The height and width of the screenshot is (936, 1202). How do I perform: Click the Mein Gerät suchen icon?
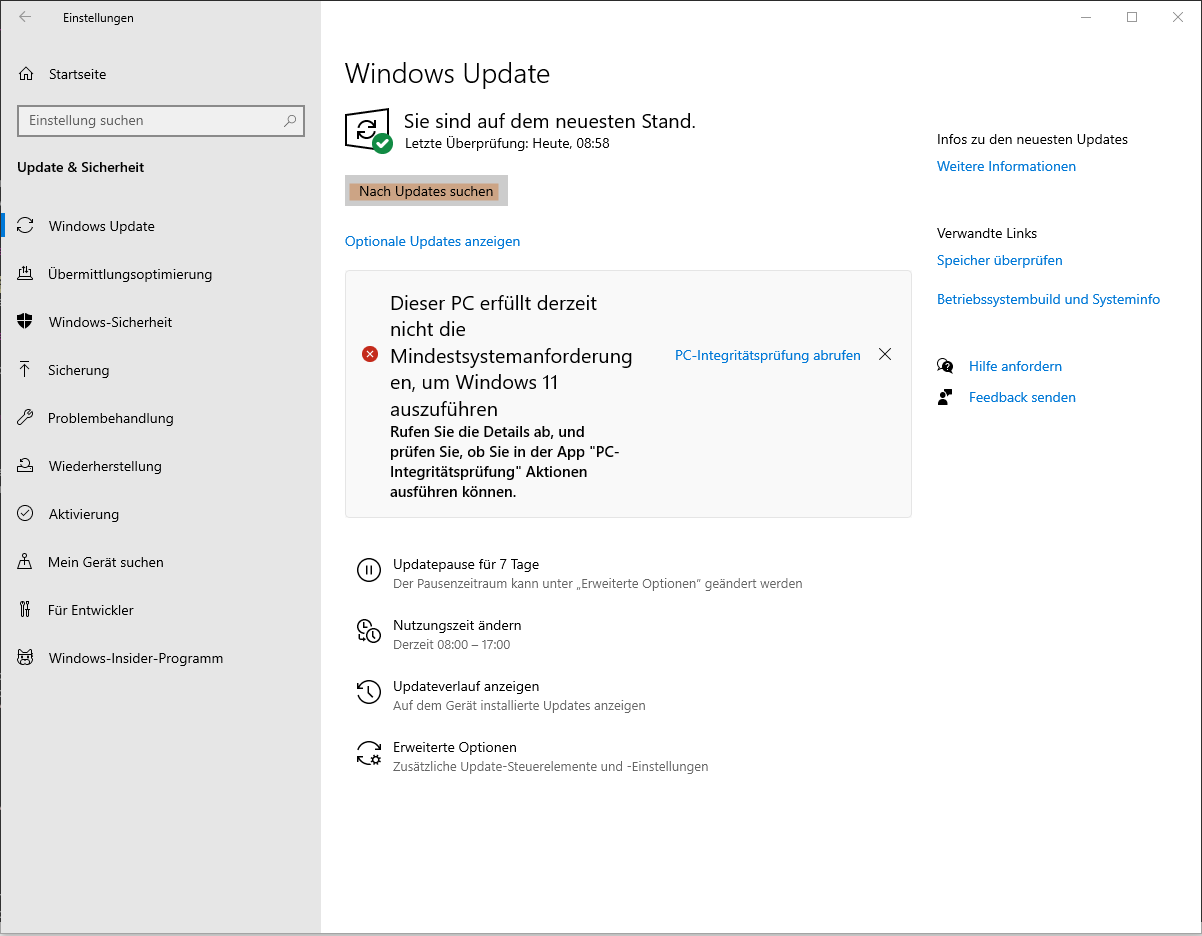pyautogui.click(x=26, y=562)
